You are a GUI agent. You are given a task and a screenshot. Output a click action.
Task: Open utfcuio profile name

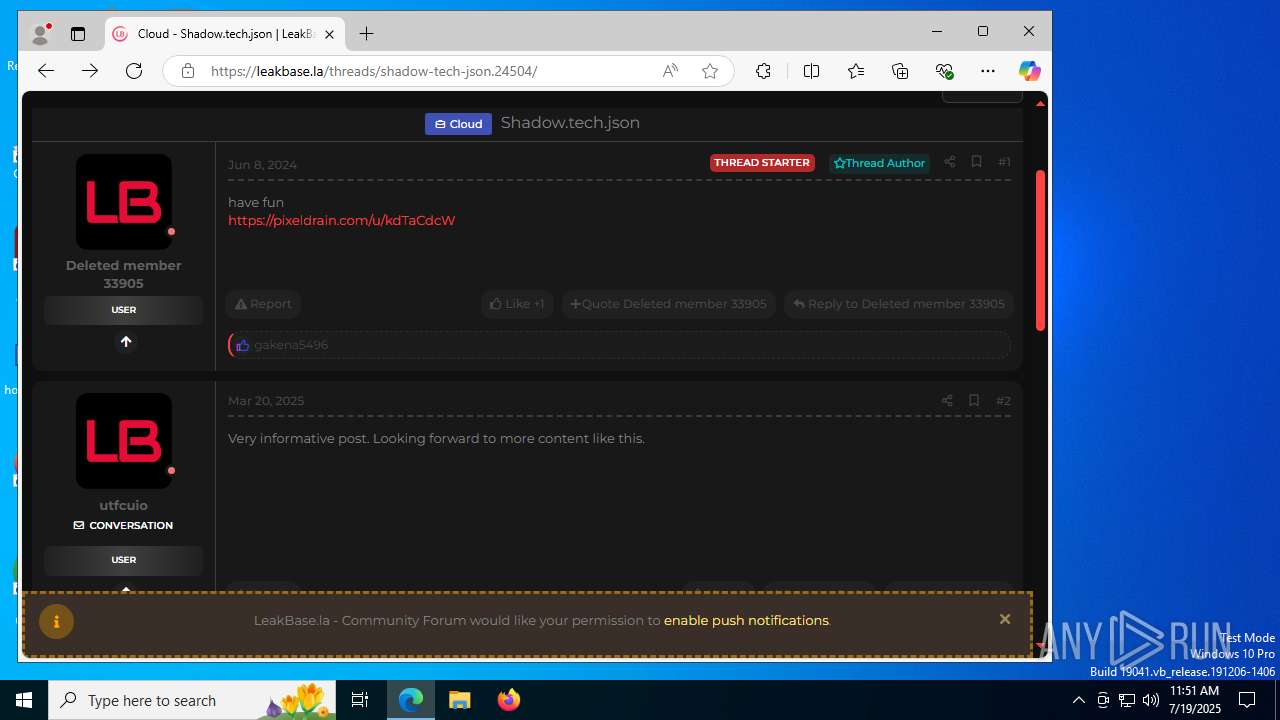click(123, 506)
